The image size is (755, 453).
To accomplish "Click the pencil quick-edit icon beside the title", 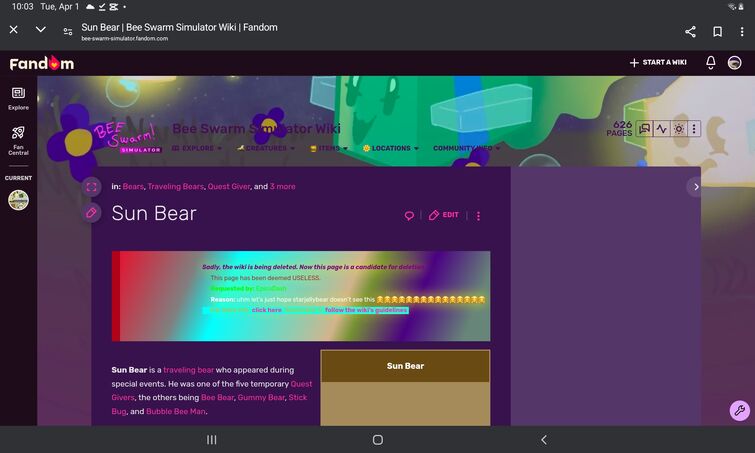I will tap(91, 213).
